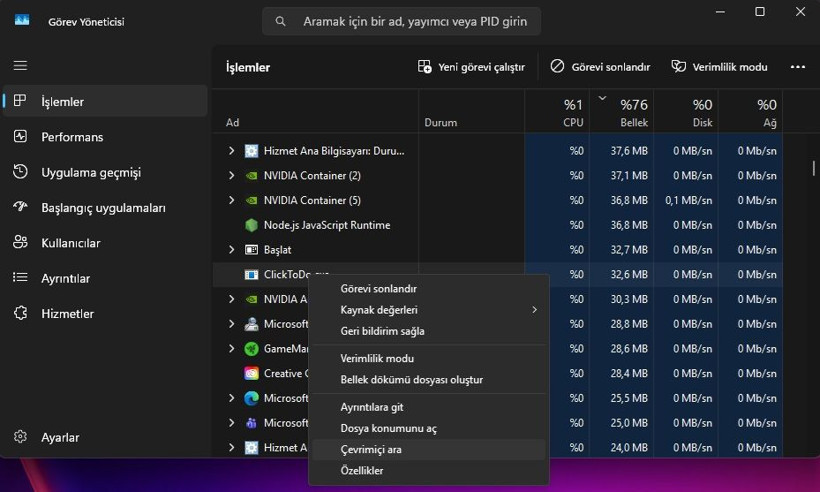Sort by the Disk column header
The image size is (820, 492).
686,111
